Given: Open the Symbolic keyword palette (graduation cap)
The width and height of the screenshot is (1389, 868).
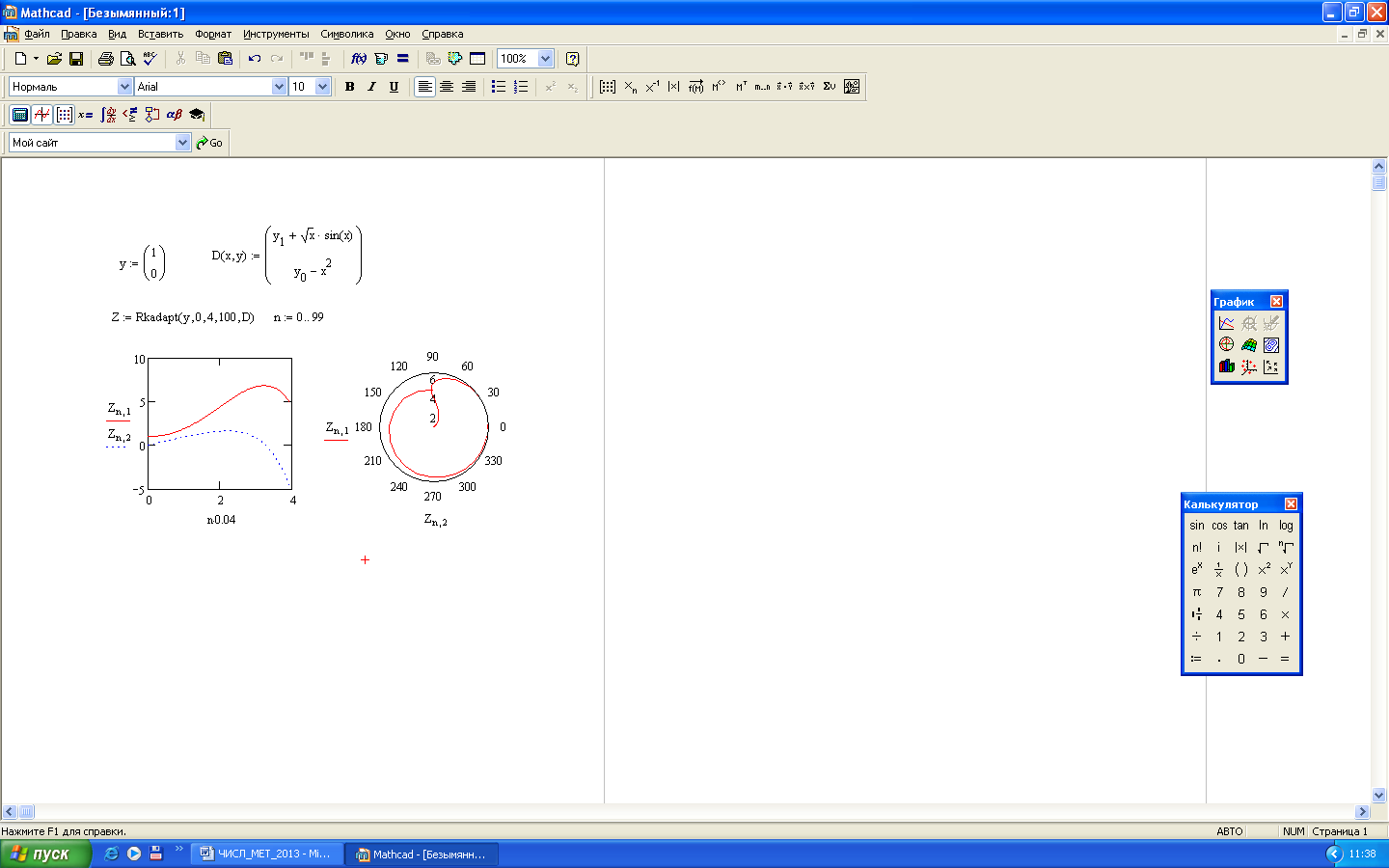Looking at the screenshot, I should [x=197, y=115].
